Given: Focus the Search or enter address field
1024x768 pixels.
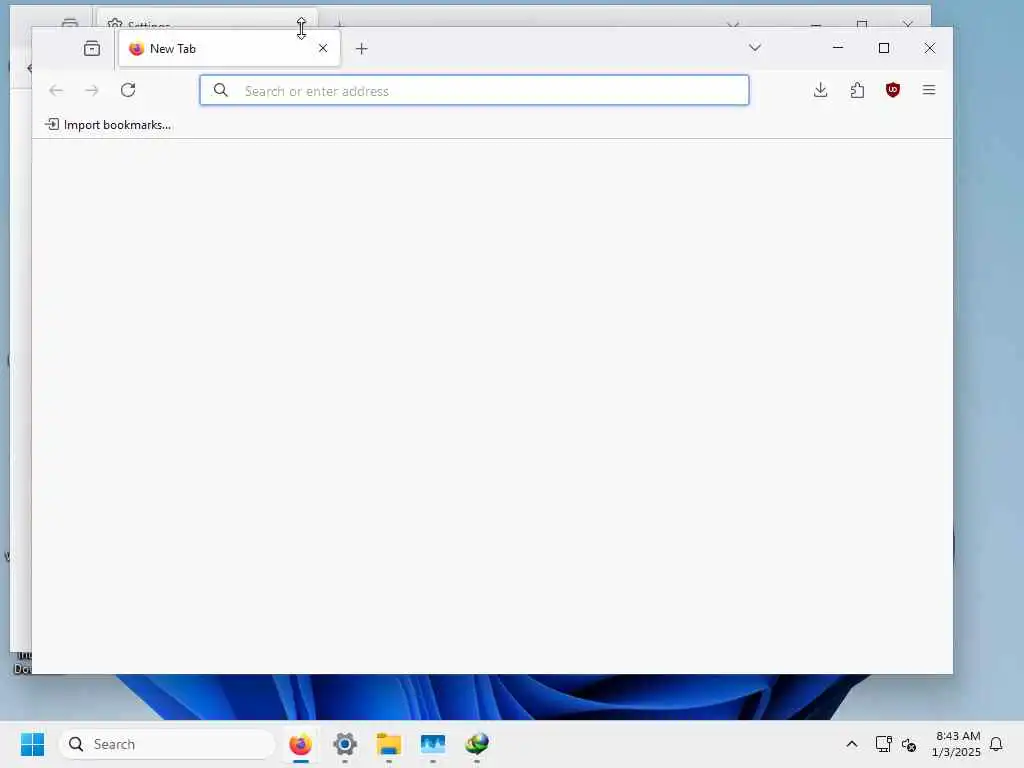Looking at the screenshot, I should tap(474, 90).
